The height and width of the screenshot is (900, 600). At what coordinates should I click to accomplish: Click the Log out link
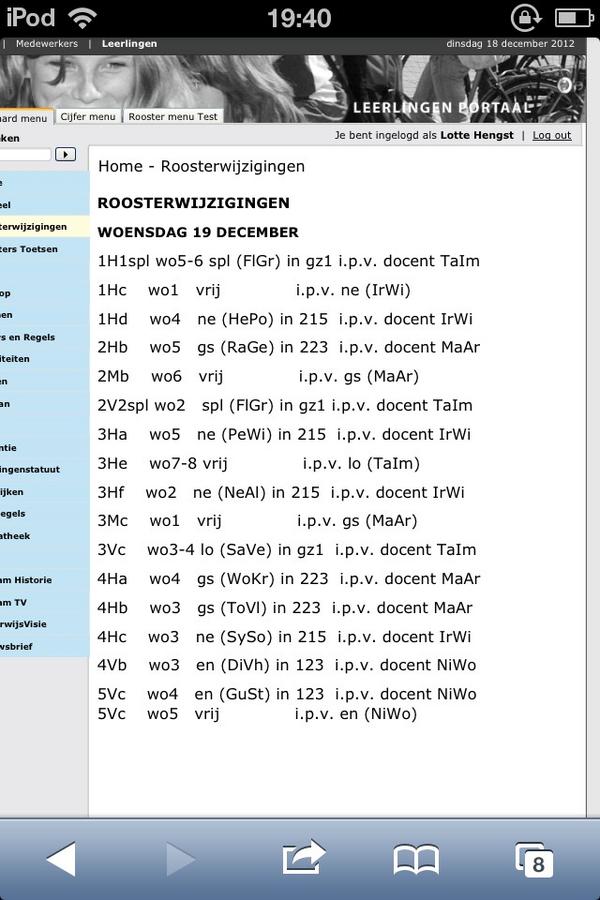[552, 135]
